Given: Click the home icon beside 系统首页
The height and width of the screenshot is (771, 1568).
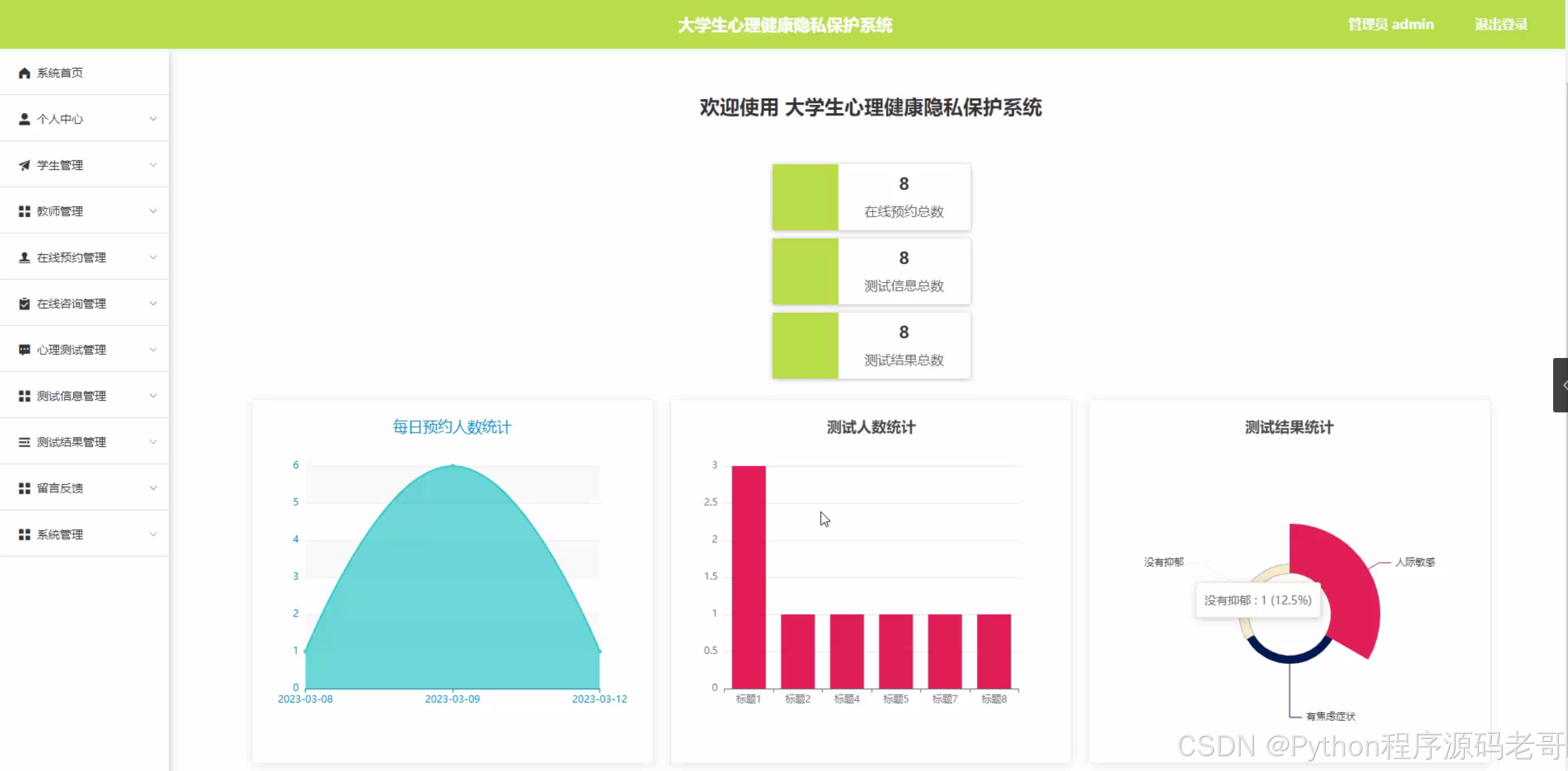Looking at the screenshot, I should coord(24,73).
